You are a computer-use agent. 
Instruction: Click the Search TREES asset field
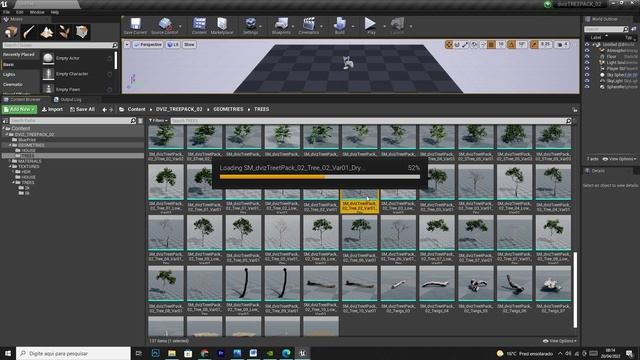pyautogui.click(x=371, y=121)
